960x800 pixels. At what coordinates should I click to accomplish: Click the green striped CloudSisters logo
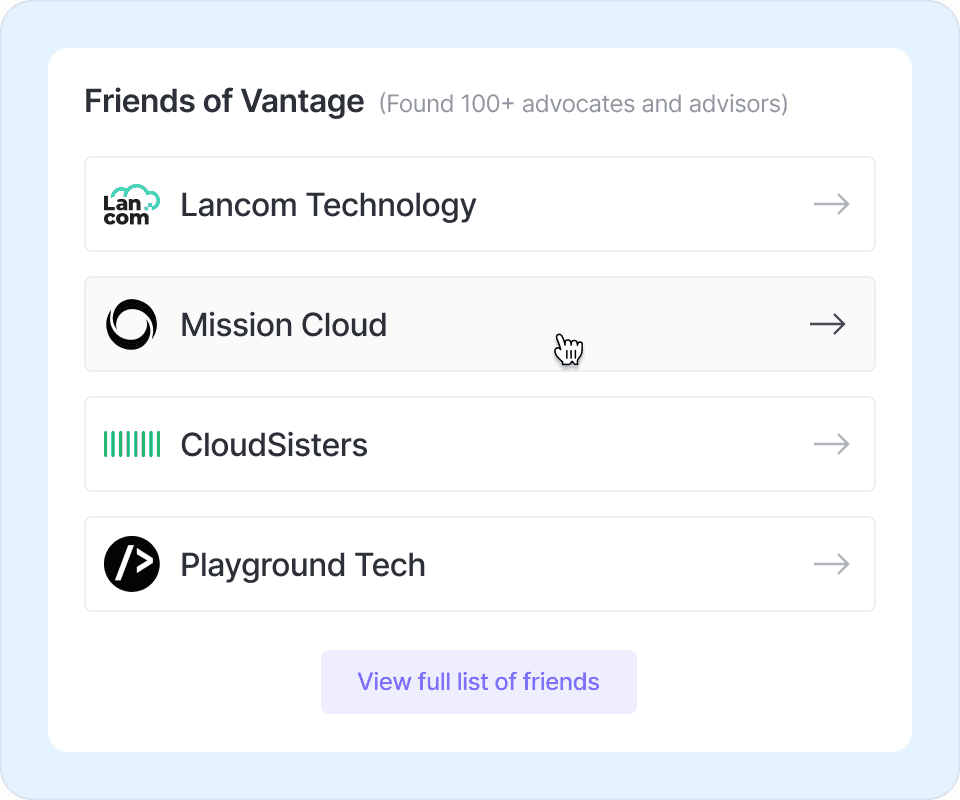pos(132,444)
